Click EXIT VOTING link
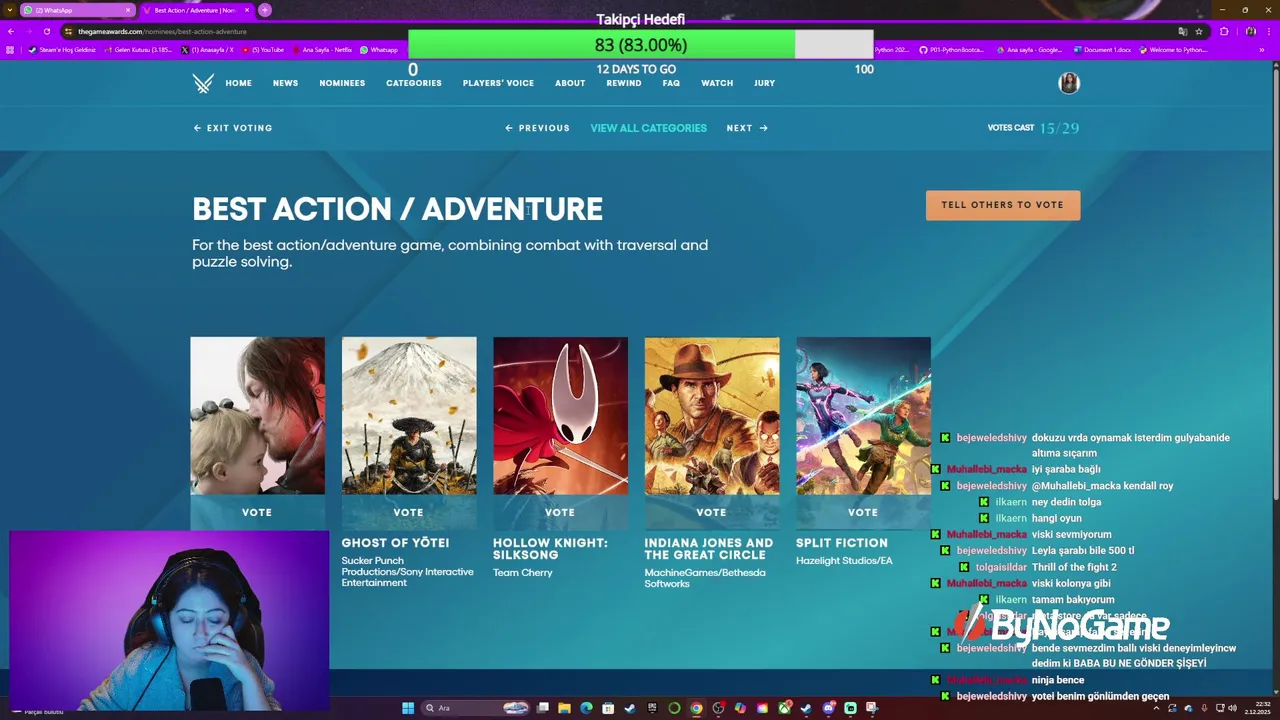 pos(233,128)
